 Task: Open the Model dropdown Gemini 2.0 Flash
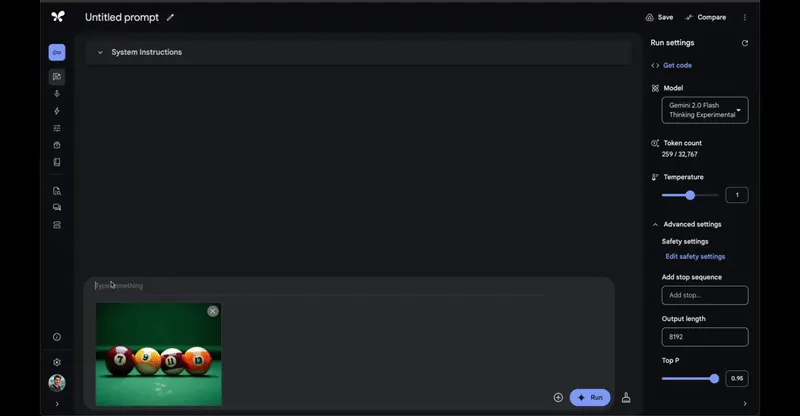click(705, 110)
